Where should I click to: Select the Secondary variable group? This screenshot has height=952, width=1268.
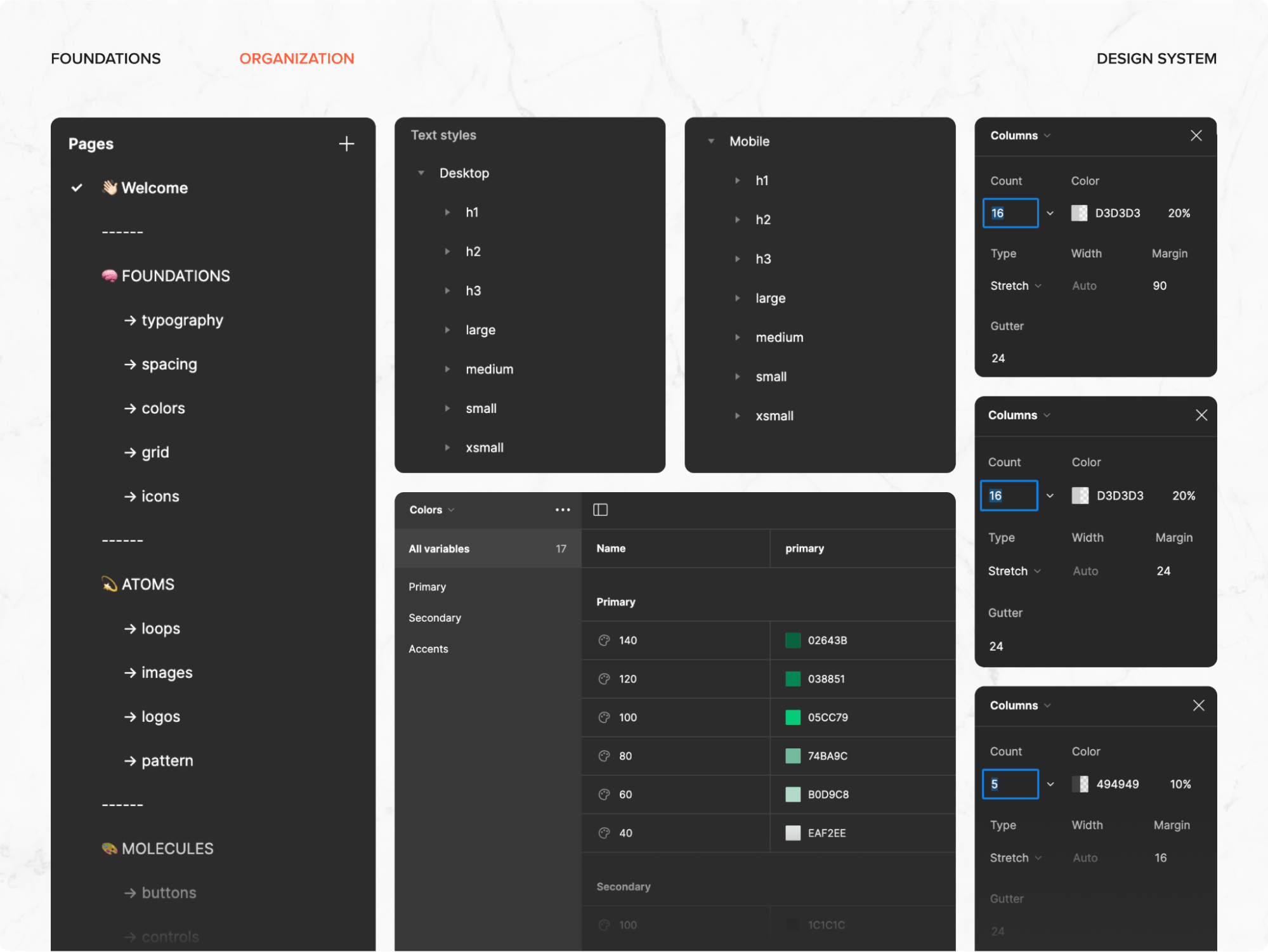435,618
